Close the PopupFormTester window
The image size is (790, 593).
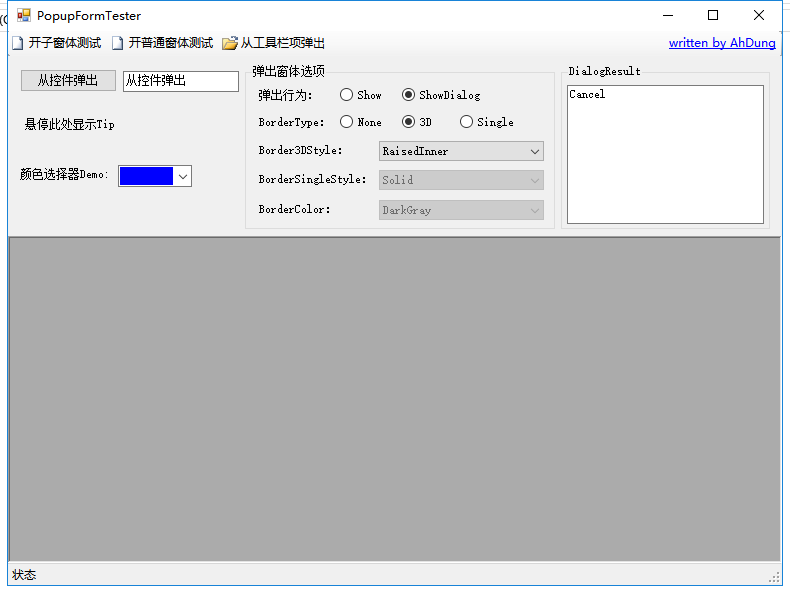point(759,15)
